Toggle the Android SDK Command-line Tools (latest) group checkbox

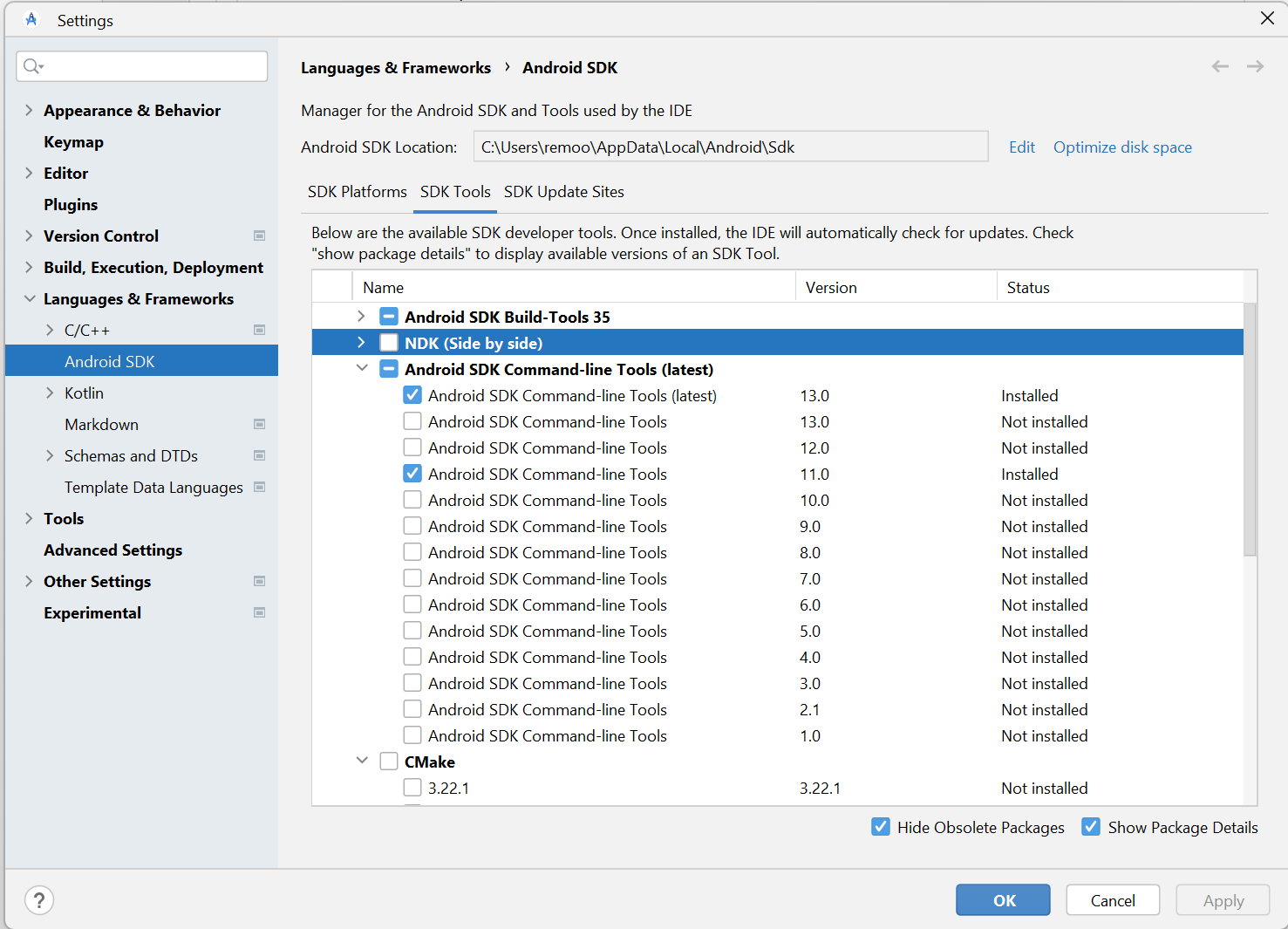tap(389, 369)
